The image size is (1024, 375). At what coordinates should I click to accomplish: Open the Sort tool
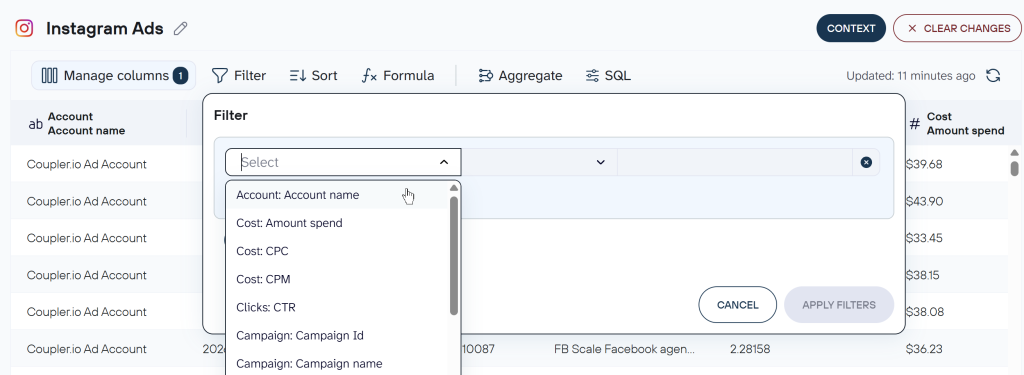tap(313, 76)
